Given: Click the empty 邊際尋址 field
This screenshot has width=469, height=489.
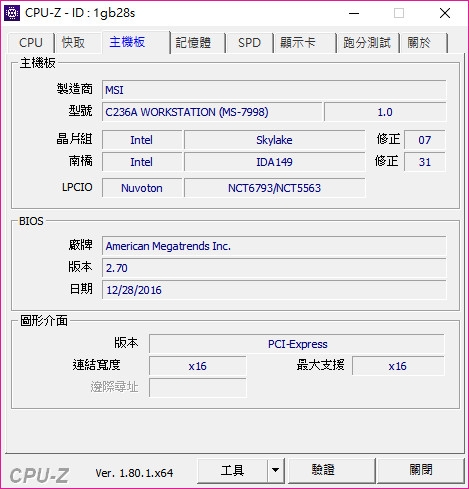Looking at the screenshot, I should click(198, 388).
